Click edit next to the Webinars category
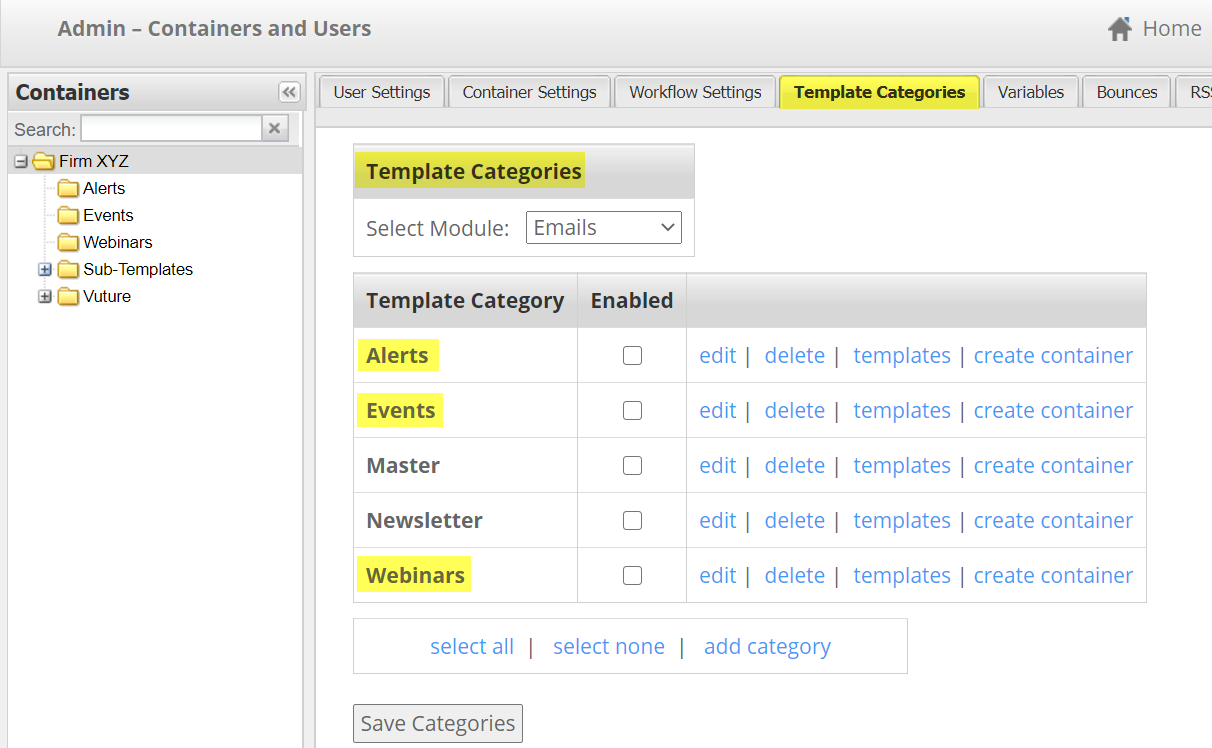 717,575
